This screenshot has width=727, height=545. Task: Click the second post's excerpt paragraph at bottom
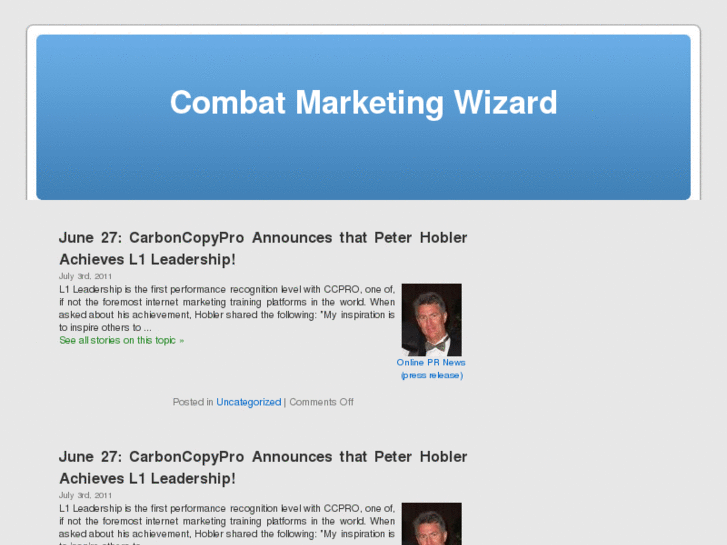pyautogui.click(x=227, y=524)
